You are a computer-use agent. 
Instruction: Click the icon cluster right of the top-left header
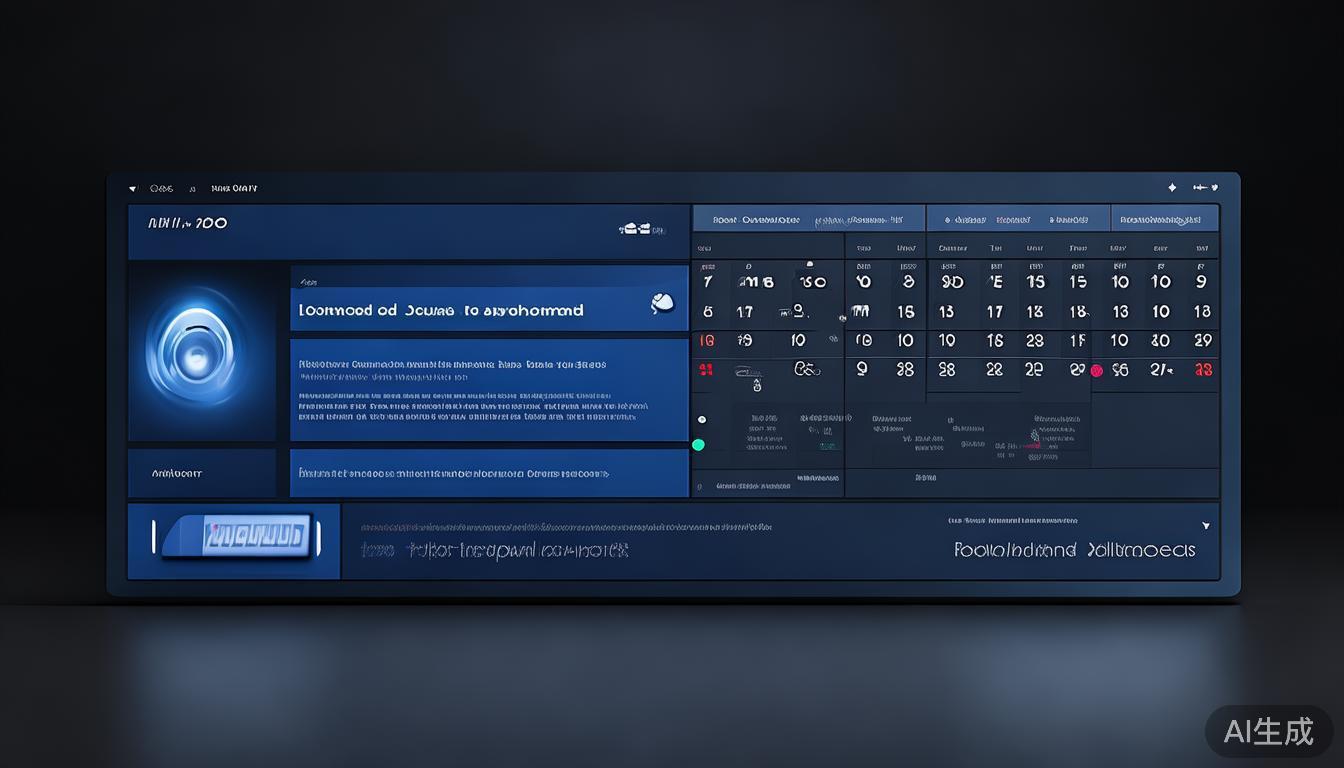click(x=641, y=229)
